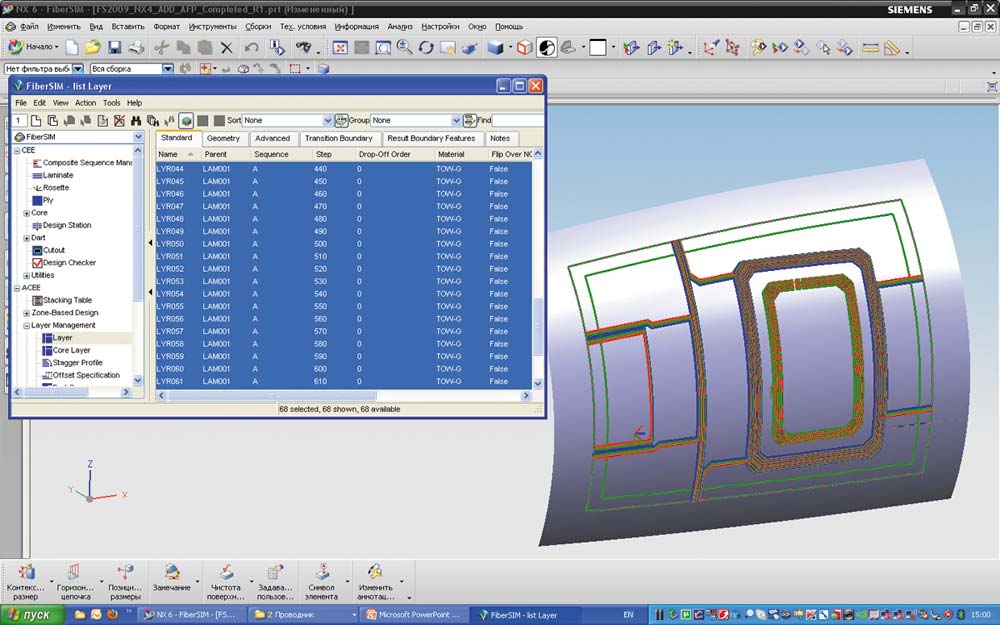Viewport: 1000px width, 625px height.
Task: Click the Find input field
Action: 518,120
